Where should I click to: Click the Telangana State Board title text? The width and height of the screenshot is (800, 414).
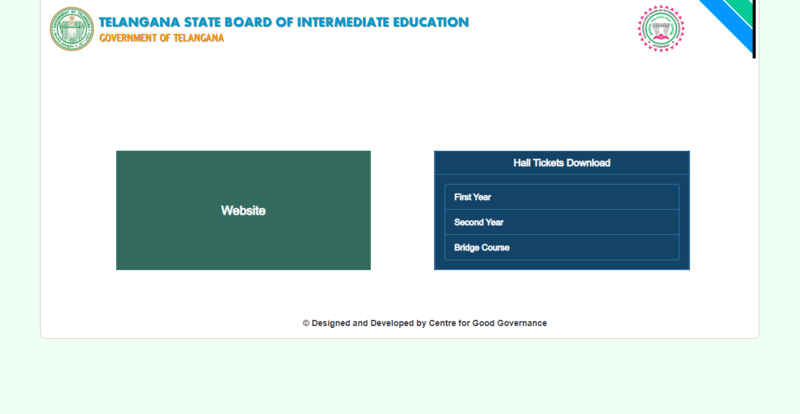[283, 22]
